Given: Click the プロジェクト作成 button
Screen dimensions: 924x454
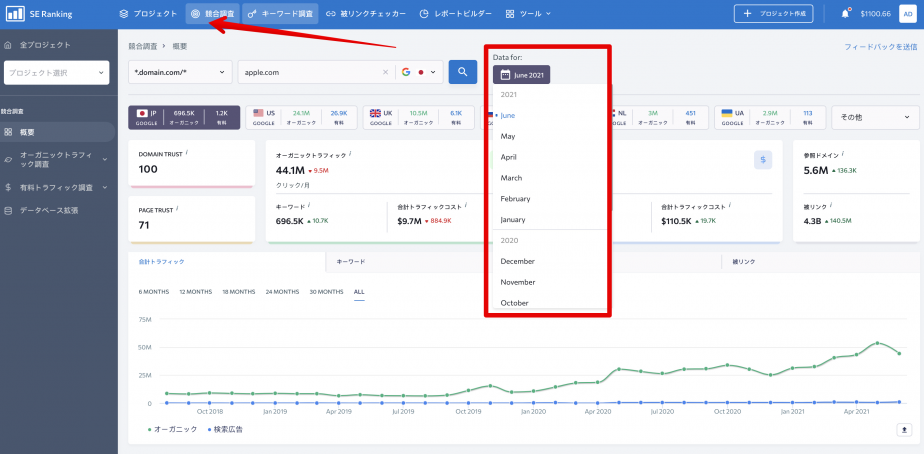Looking at the screenshot, I should [773, 14].
